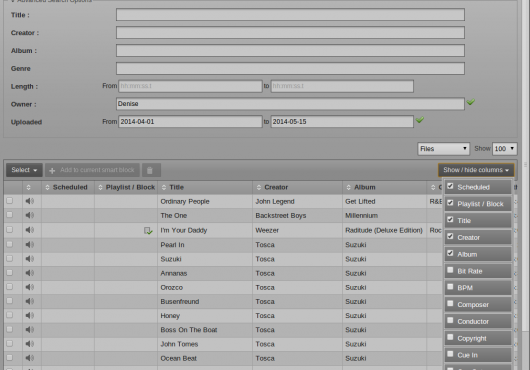Sort by Scheduled column arrows

pyautogui.click(x=47, y=188)
